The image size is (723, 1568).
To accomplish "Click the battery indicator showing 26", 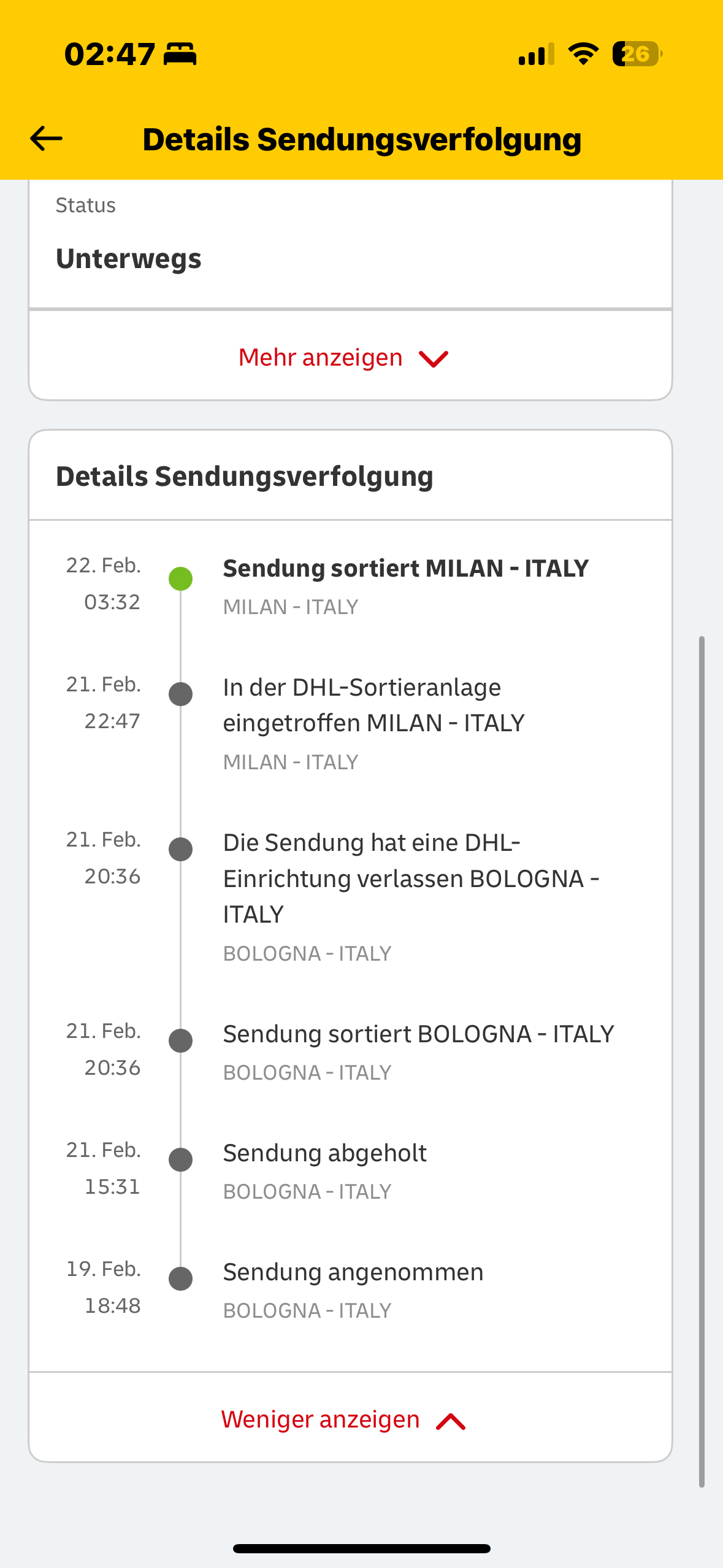I will [x=635, y=55].
